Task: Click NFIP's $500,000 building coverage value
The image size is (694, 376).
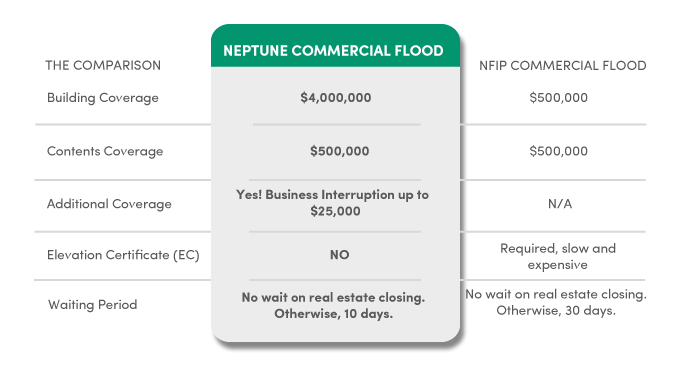Action: 559,97
